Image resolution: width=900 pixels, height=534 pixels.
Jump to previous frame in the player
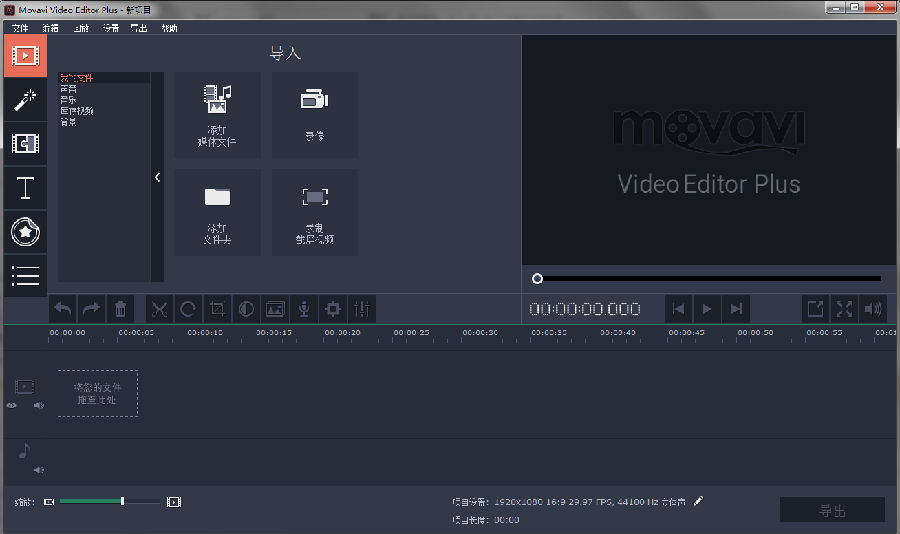coord(678,309)
